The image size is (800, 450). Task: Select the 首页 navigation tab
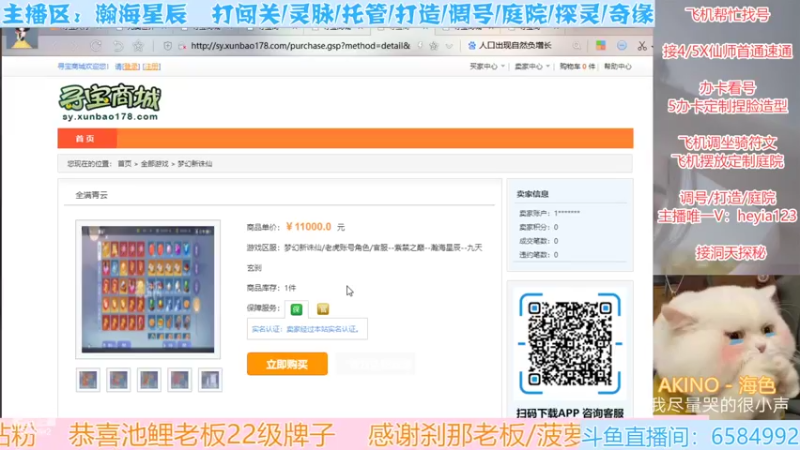pos(85,138)
